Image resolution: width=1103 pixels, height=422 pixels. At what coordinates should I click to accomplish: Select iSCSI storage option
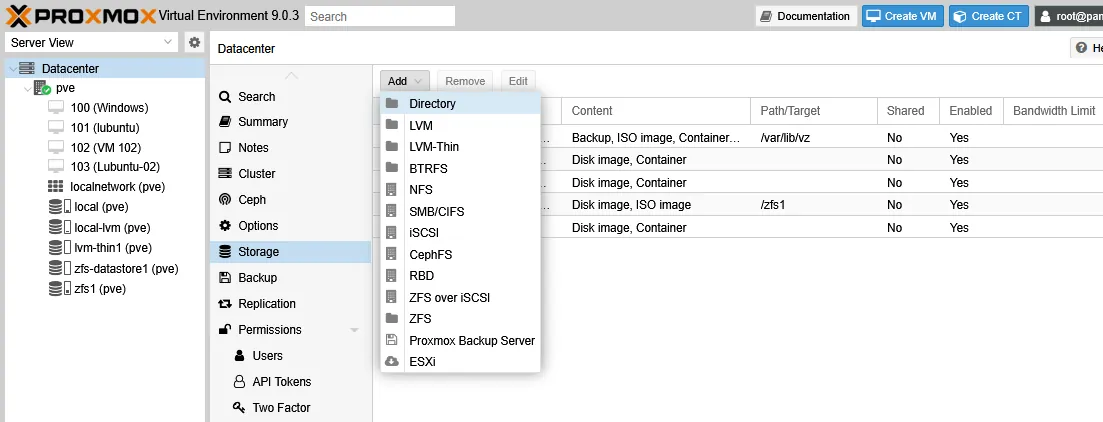pyautogui.click(x=460, y=233)
